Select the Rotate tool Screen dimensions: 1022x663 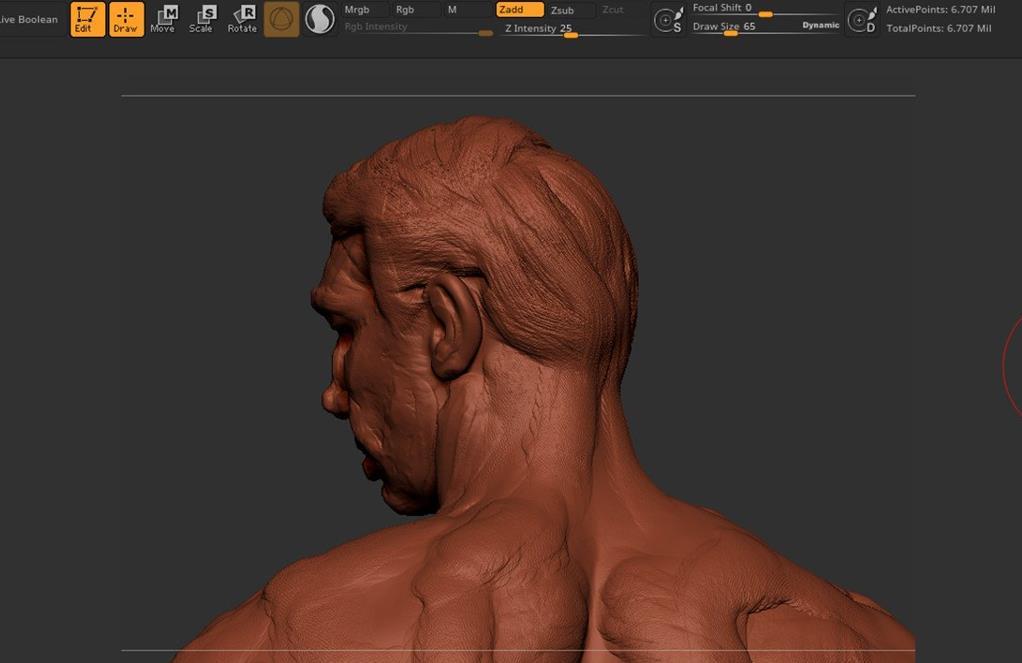[x=243, y=19]
